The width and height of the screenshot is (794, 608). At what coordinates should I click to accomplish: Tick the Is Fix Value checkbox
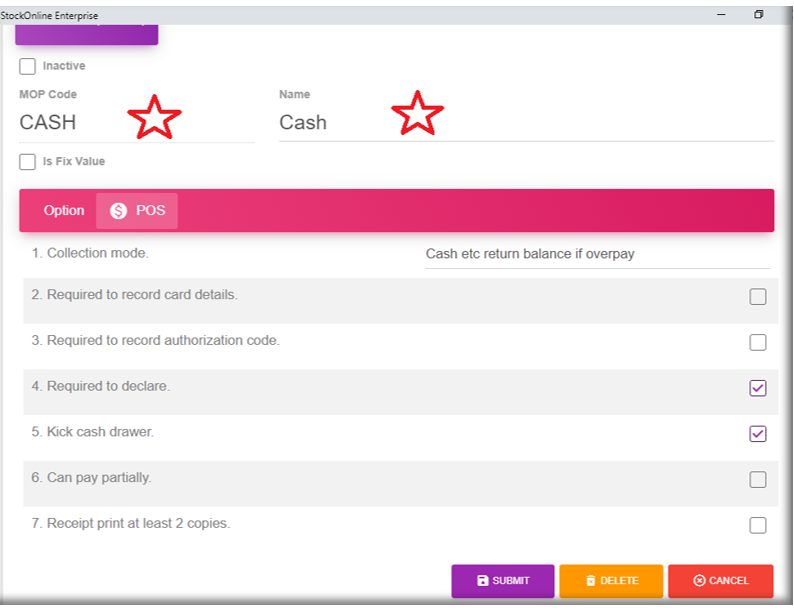pos(28,162)
